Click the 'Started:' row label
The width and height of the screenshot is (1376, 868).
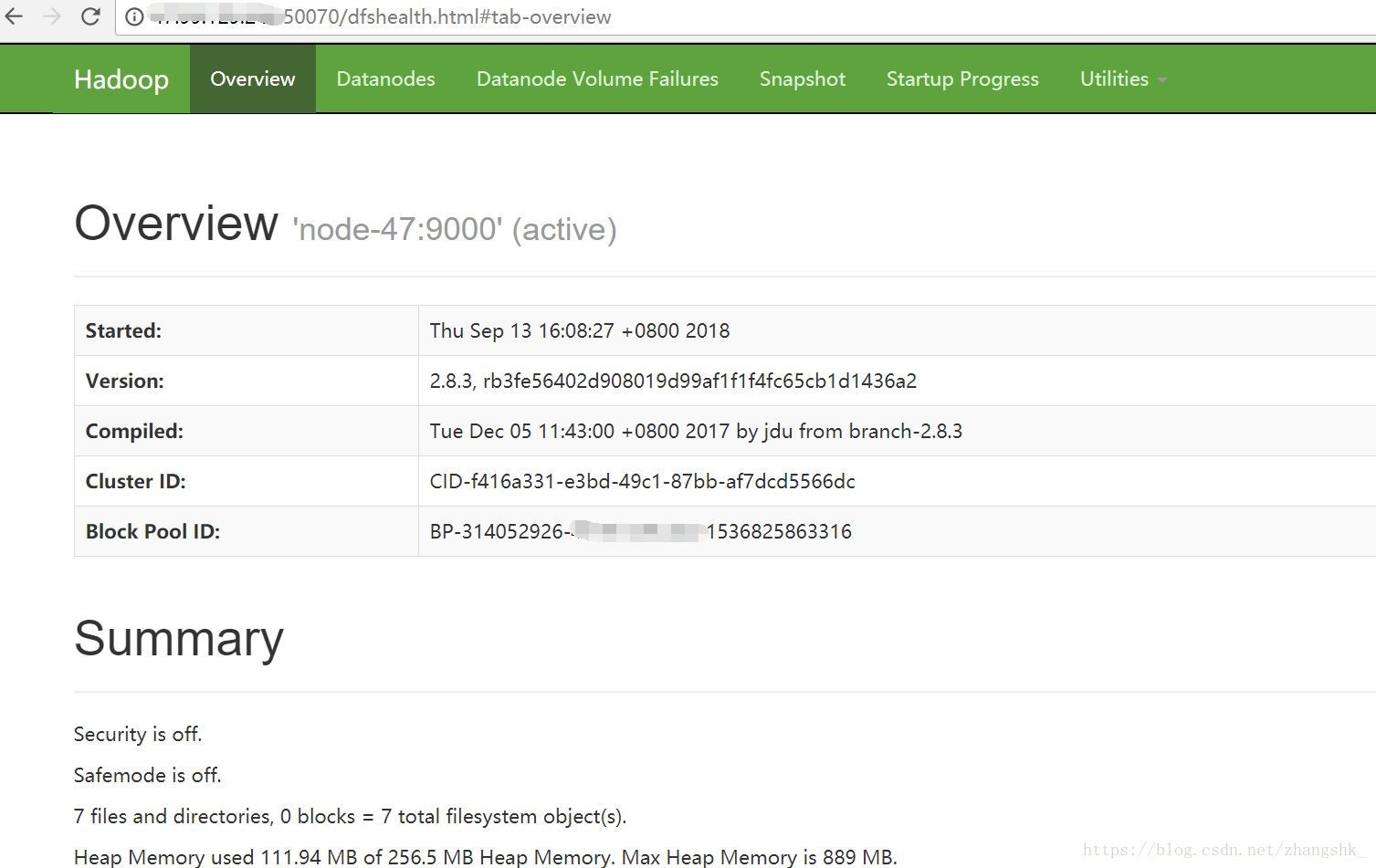(123, 330)
